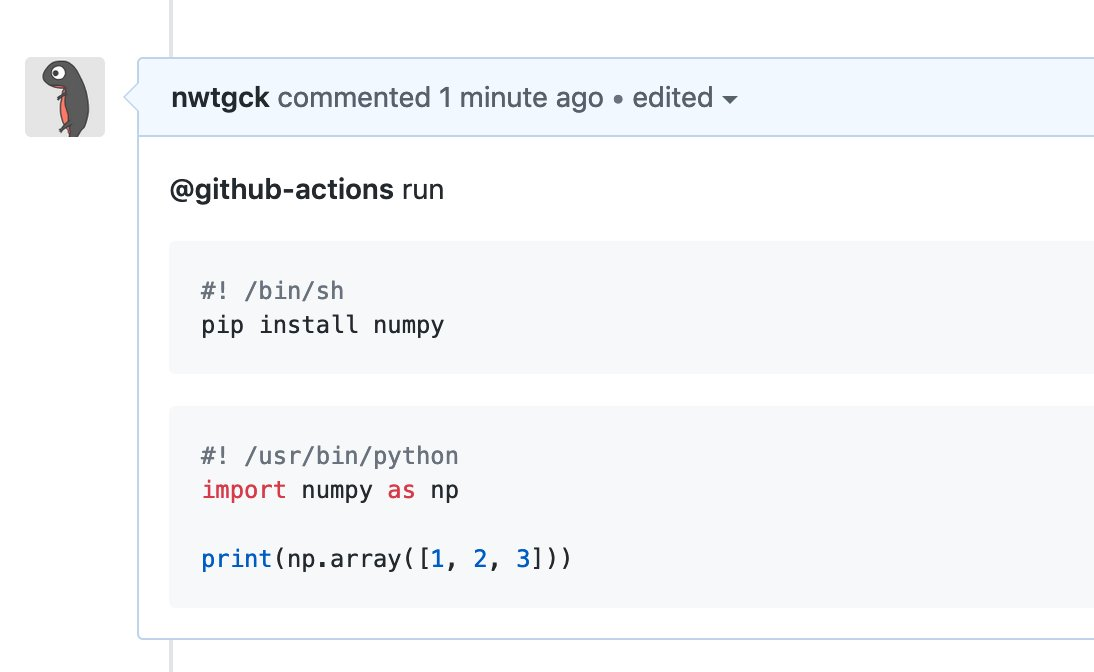
Task: Click the print statement in Python code
Action: pyautogui.click(x=385, y=558)
